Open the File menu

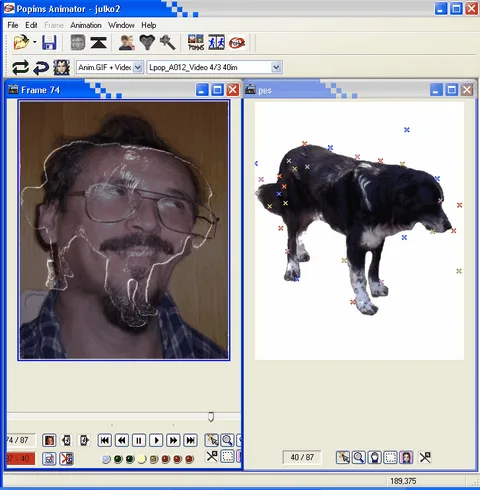pos(13,25)
